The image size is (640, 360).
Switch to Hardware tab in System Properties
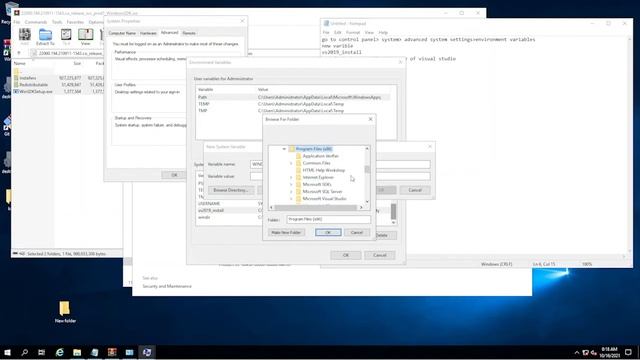(x=148, y=33)
